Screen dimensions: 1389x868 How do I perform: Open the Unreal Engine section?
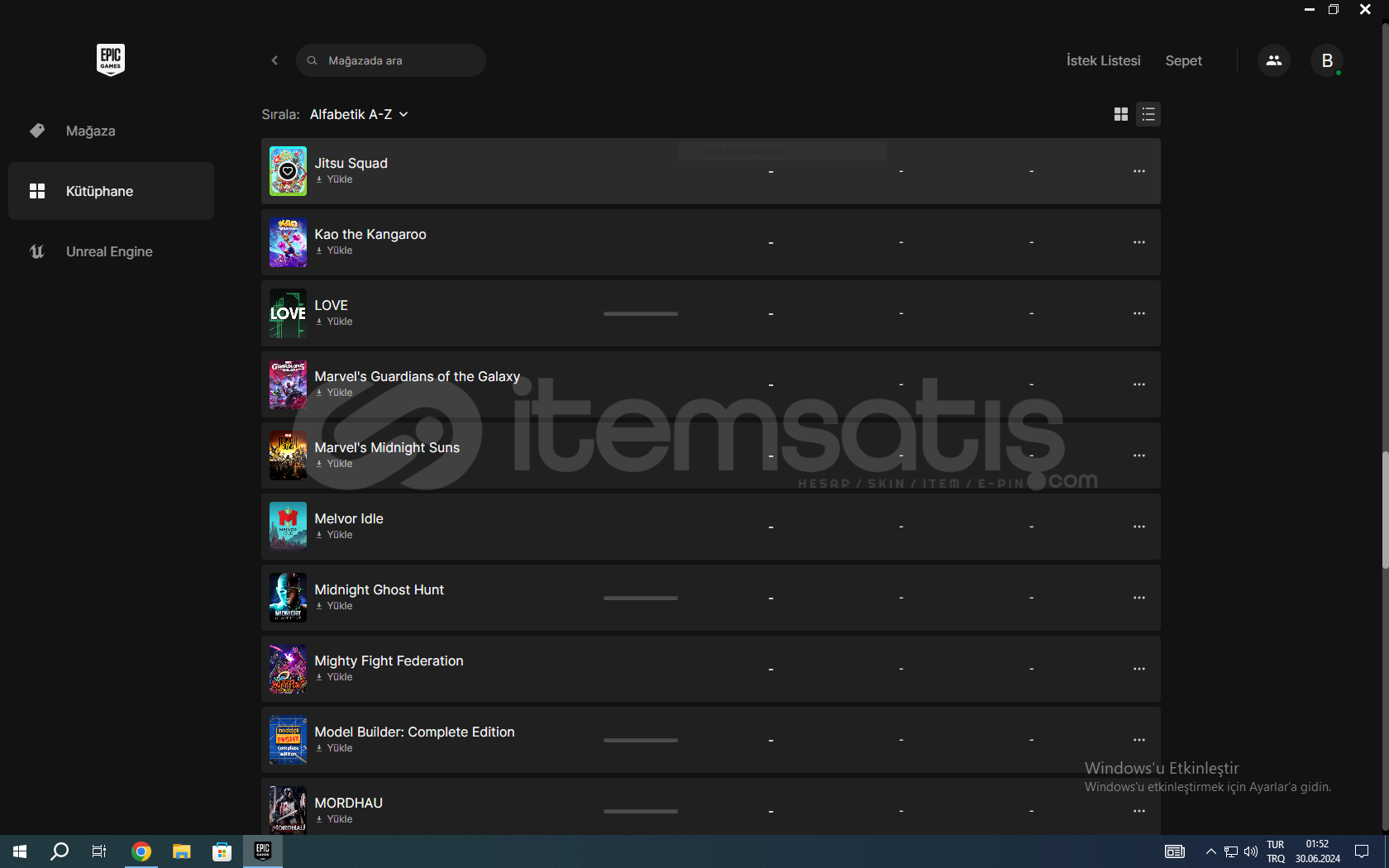[111, 251]
